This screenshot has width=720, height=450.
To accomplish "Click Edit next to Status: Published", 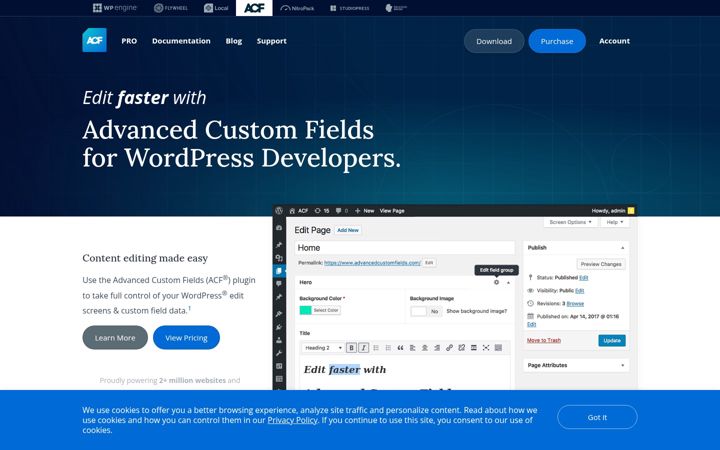I will [584, 277].
